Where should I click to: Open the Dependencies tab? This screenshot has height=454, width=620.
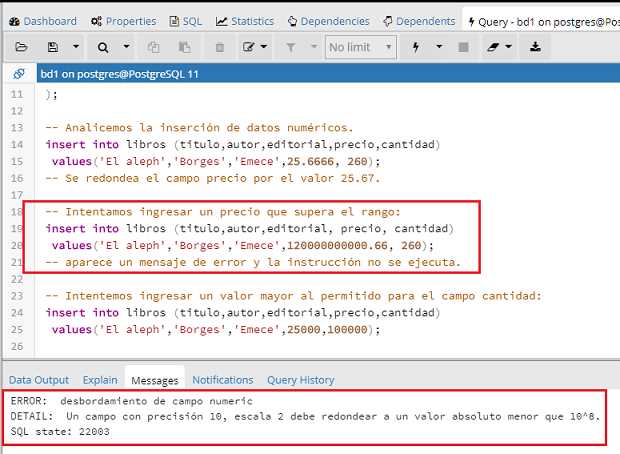pyautogui.click(x=329, y=21)
